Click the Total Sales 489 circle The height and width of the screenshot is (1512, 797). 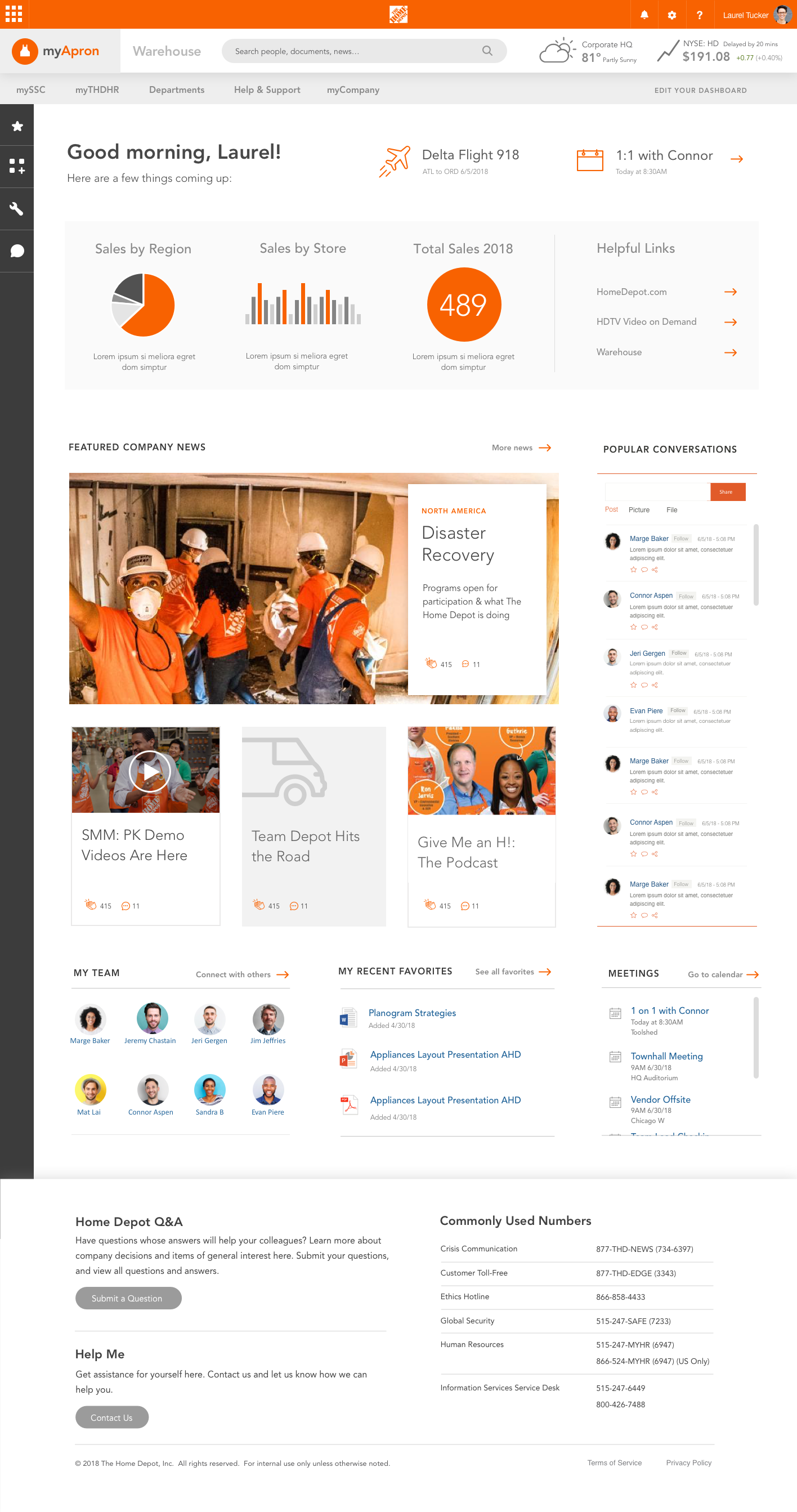click(464, 305)
